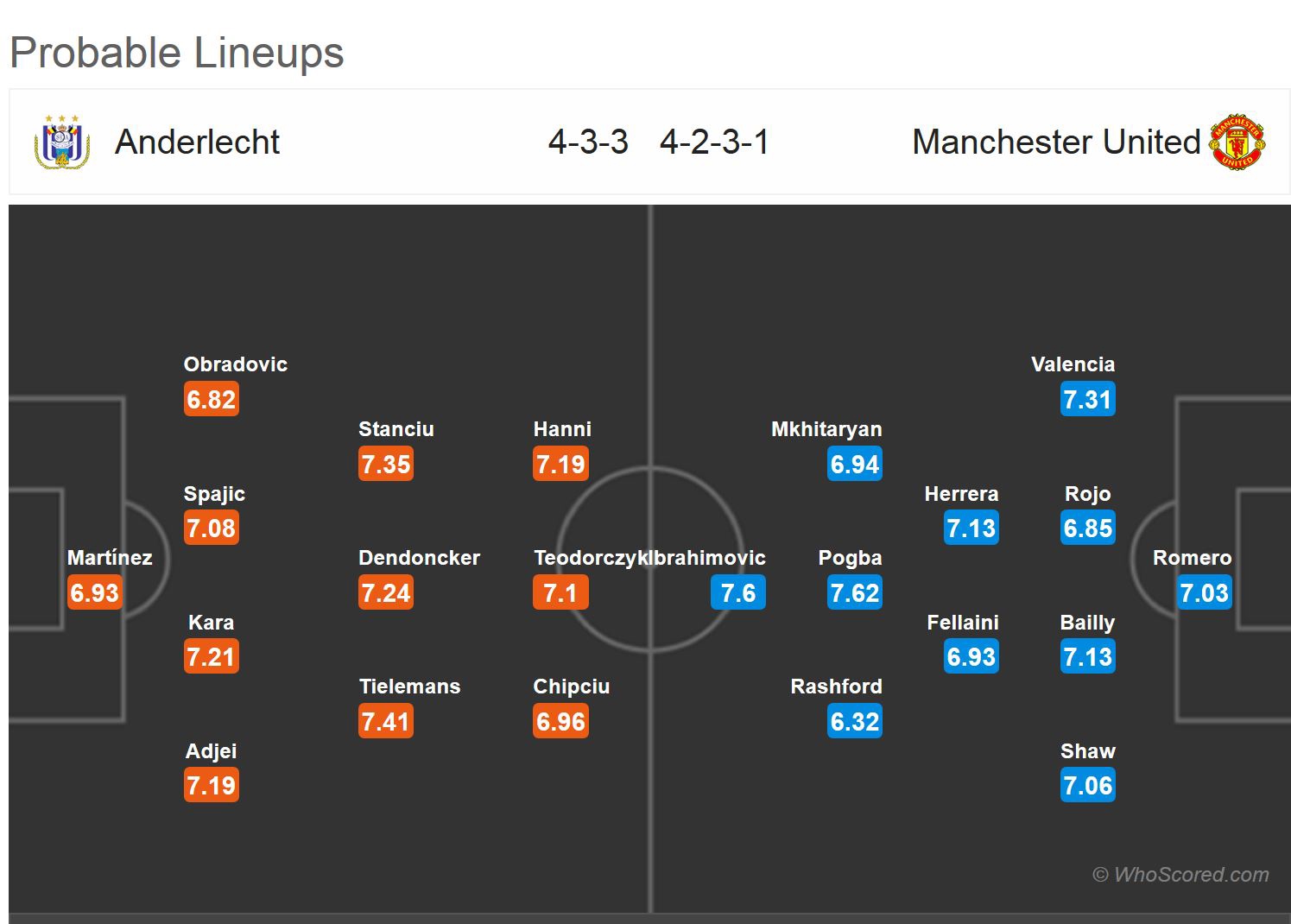Click the WhoScored.com watermark

click(x=1180, y=875)
